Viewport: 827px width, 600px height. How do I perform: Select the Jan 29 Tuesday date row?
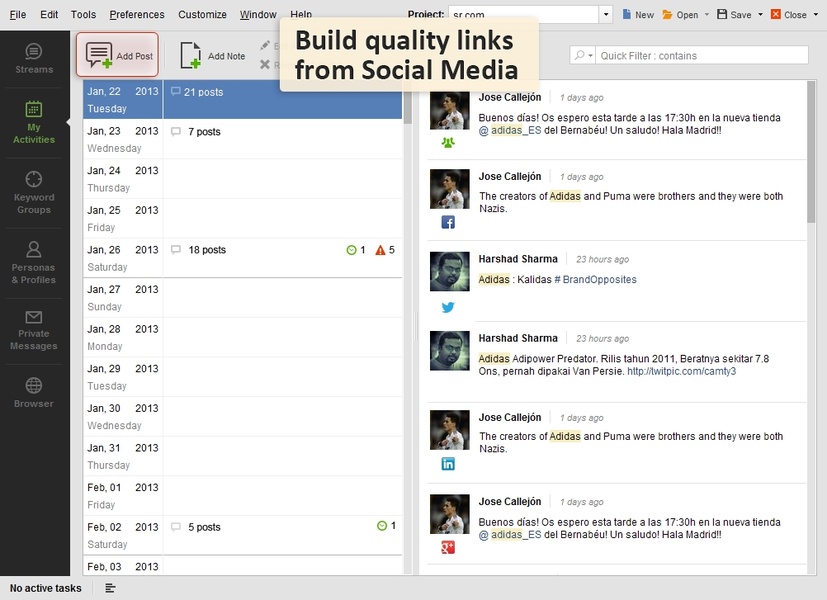click(x=243, y=377)
